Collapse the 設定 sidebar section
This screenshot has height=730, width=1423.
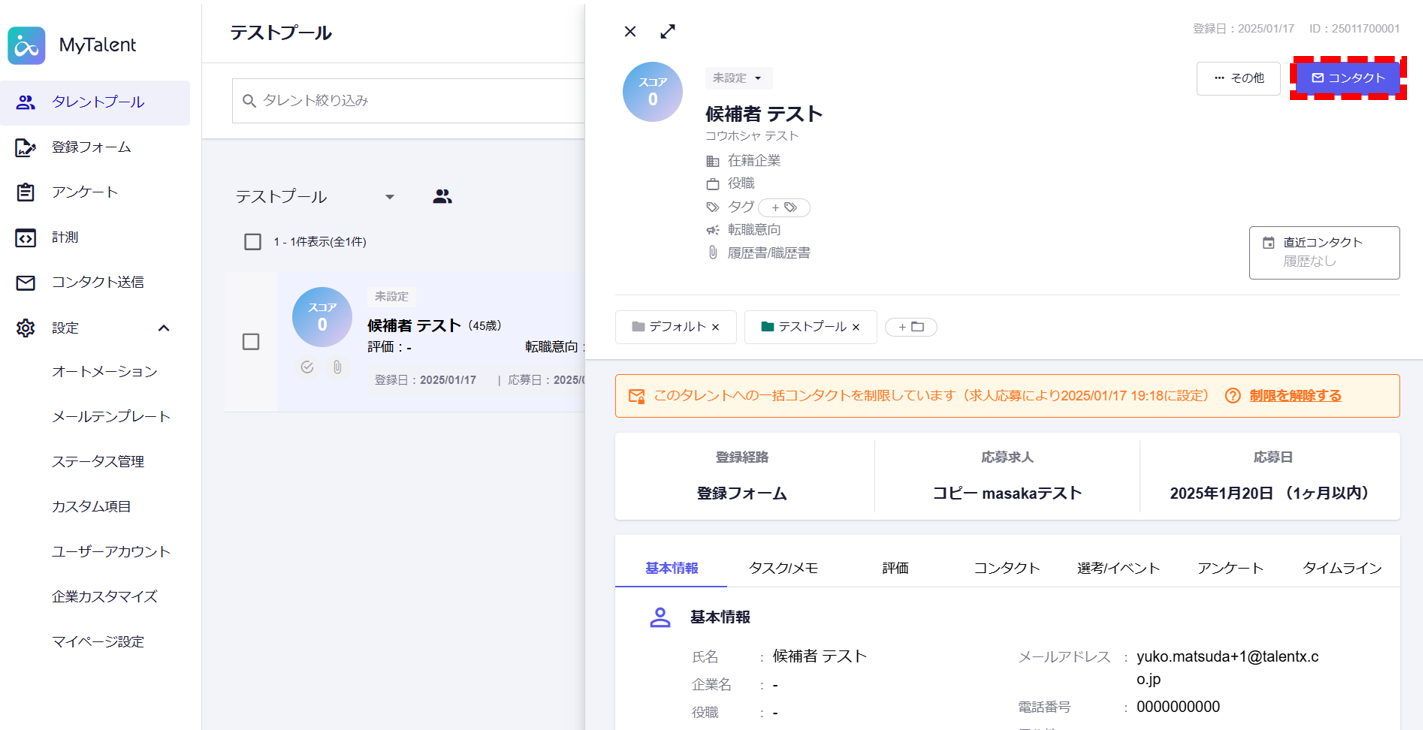(x=164, y=328)
